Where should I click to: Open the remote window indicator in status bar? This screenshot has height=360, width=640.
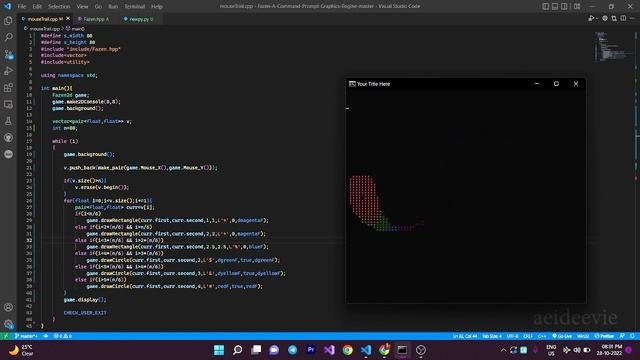click(5, 336)
